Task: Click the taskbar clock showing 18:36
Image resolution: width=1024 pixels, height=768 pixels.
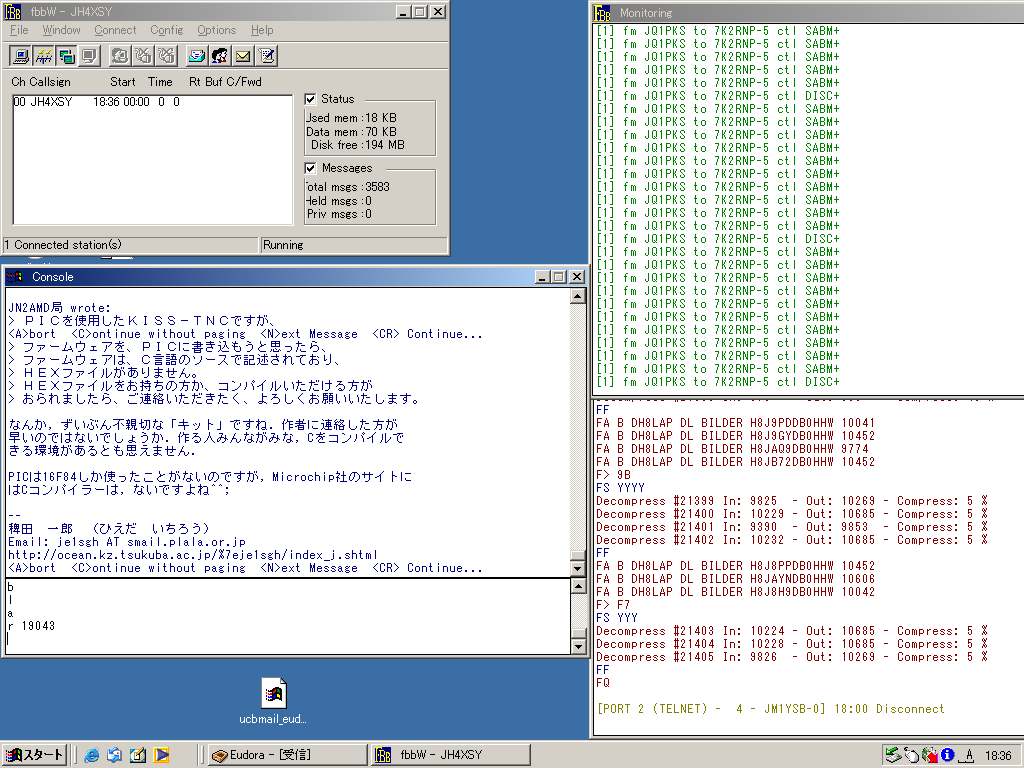Action: point(998,756)
